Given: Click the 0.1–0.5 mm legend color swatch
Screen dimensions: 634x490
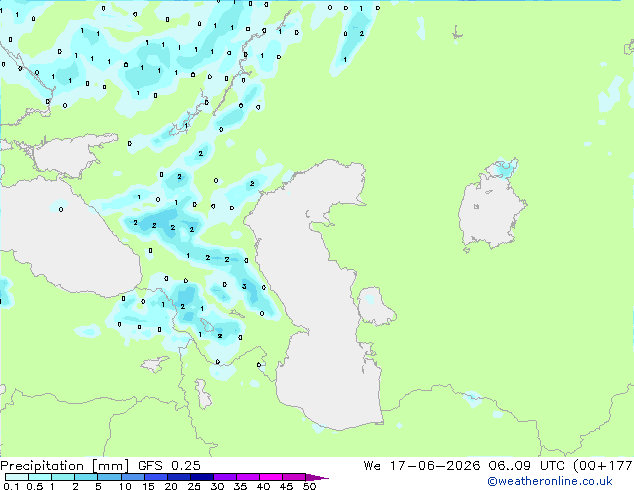Looking at the screenshot, I should (17, 477).
